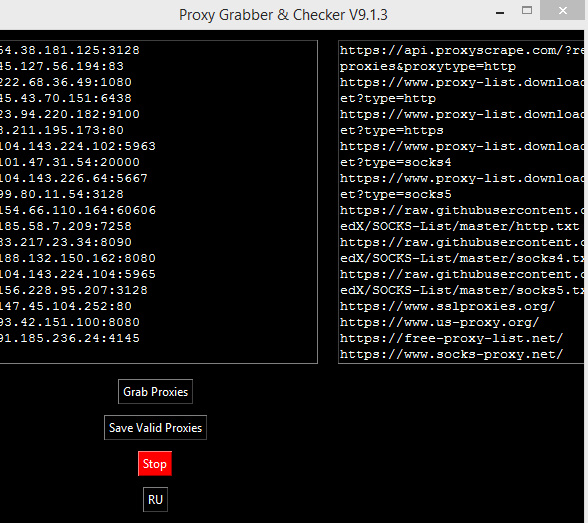Select proxy 185.58.7.209:7258
Screen dimensions: 588x523
click(x=66, y=226)
